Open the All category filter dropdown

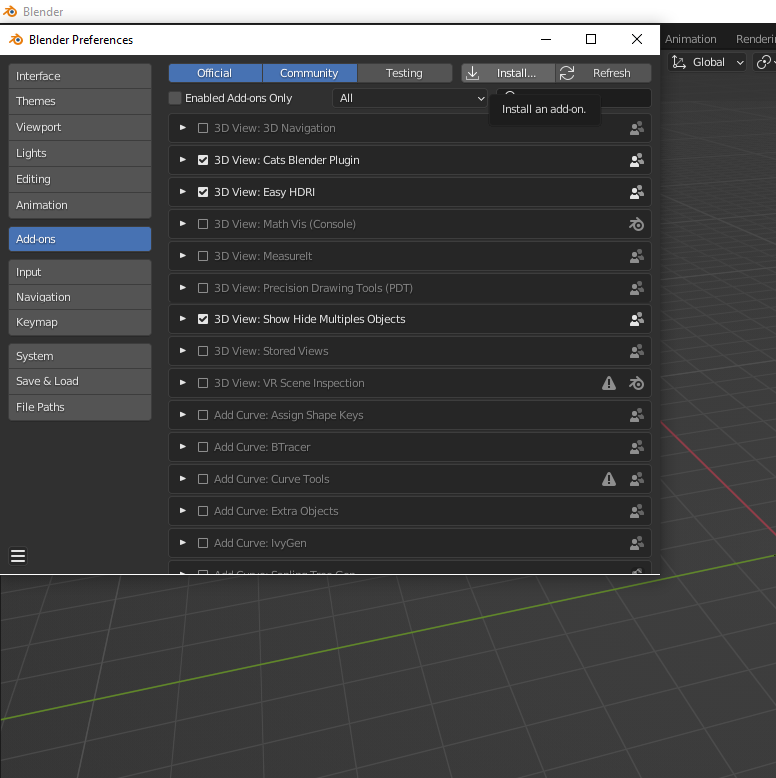[x=410, y=98]
